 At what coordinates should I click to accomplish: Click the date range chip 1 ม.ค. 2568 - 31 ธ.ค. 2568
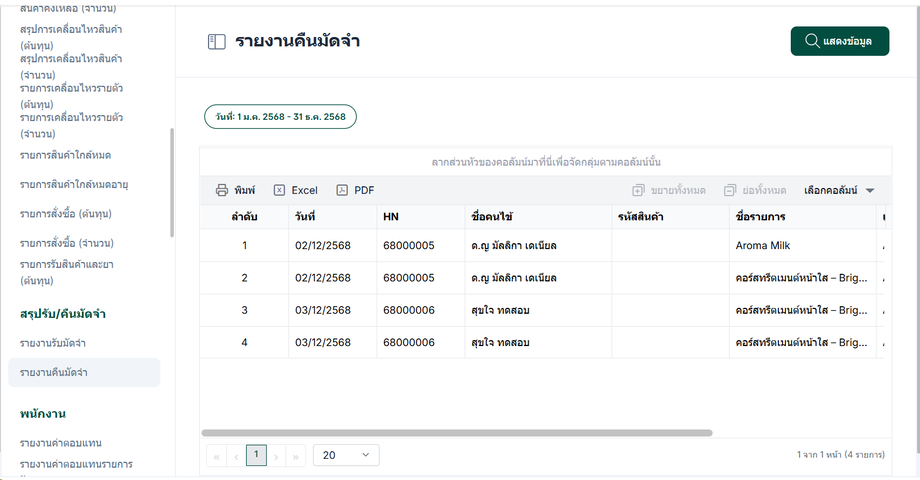pos(280,116)
